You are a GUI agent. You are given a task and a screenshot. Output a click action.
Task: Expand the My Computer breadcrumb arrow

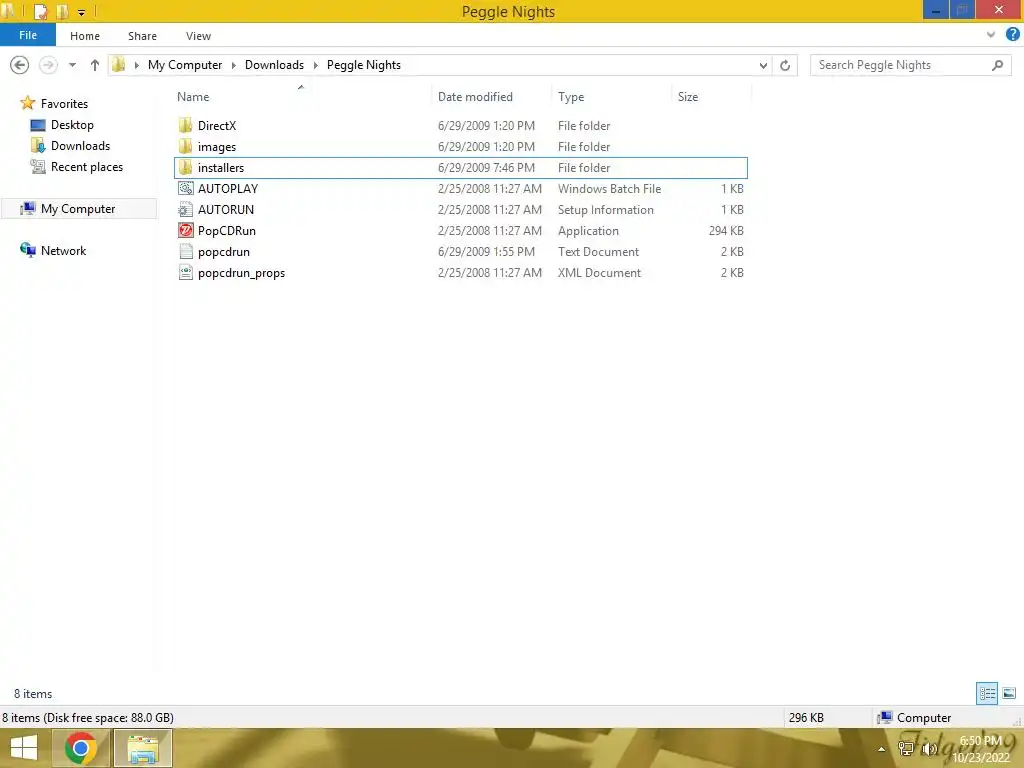(234, 65)
